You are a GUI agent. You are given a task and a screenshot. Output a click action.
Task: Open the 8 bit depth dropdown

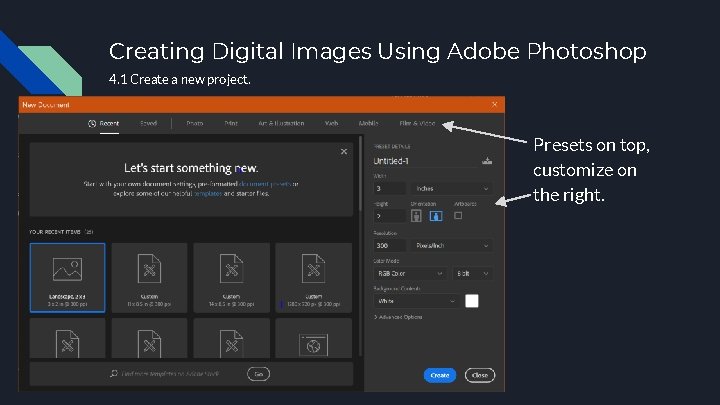pyautogui.click(x=472, y=273)
